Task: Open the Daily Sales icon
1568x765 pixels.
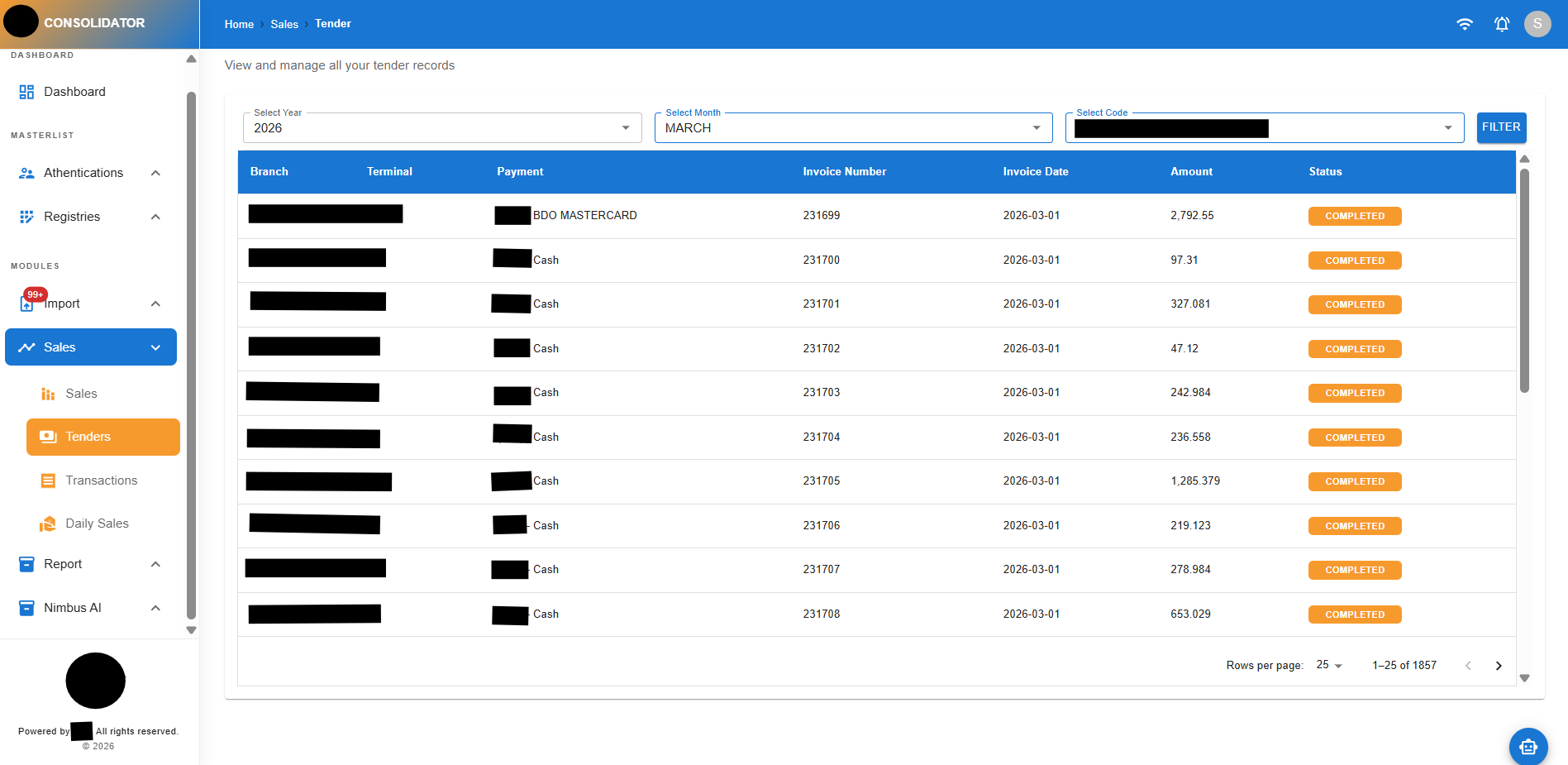Action: click(48, 523)
